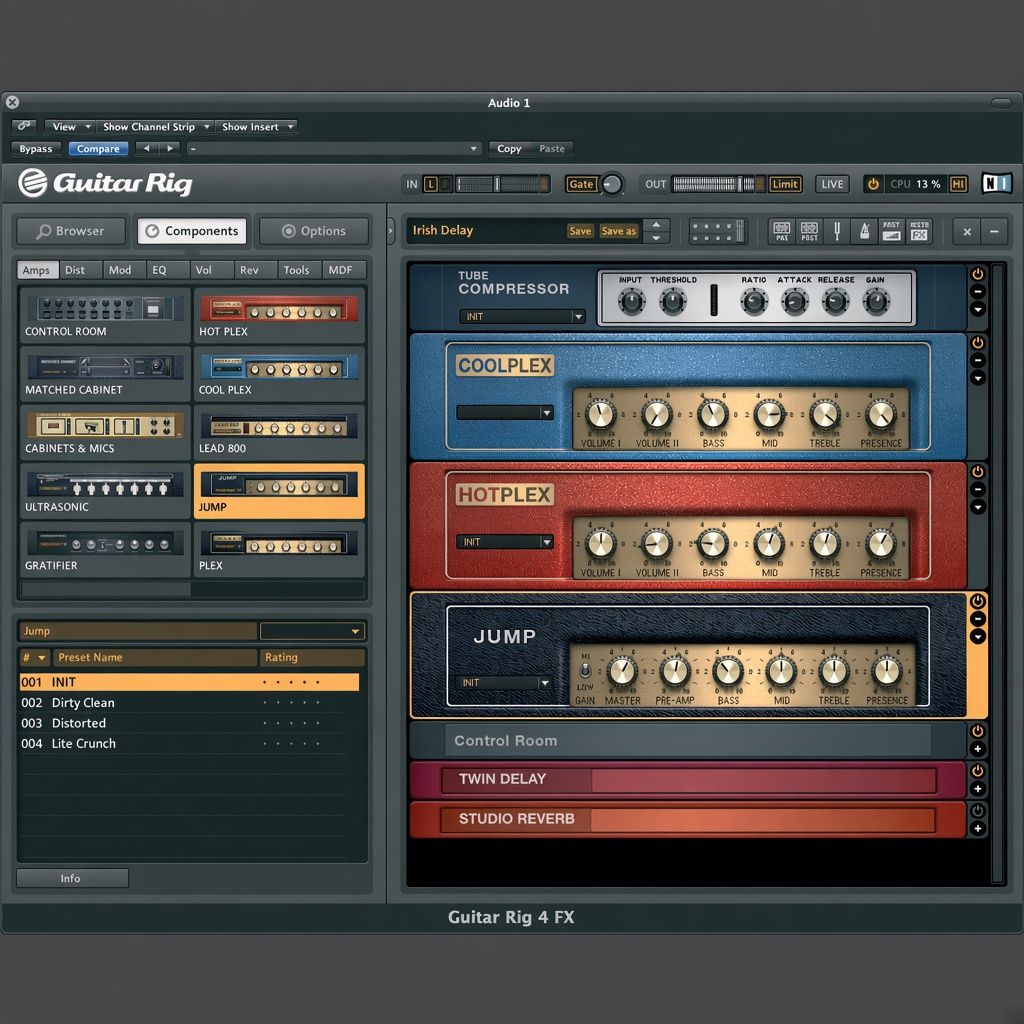Open dropdown beside Jump preset header
The image size is (1024, 1024).
pos(312,631)
